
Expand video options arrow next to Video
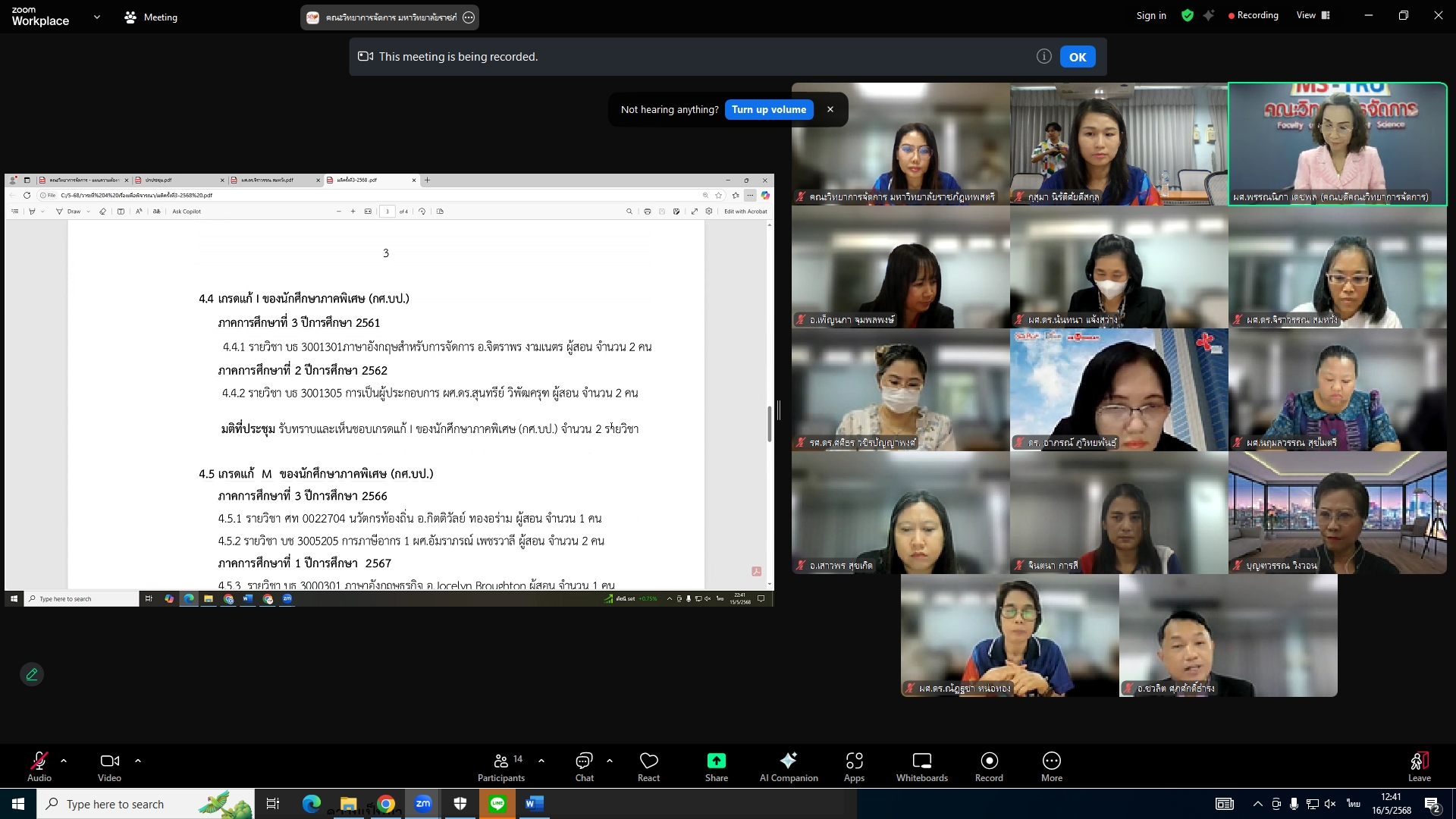[137, 760]
